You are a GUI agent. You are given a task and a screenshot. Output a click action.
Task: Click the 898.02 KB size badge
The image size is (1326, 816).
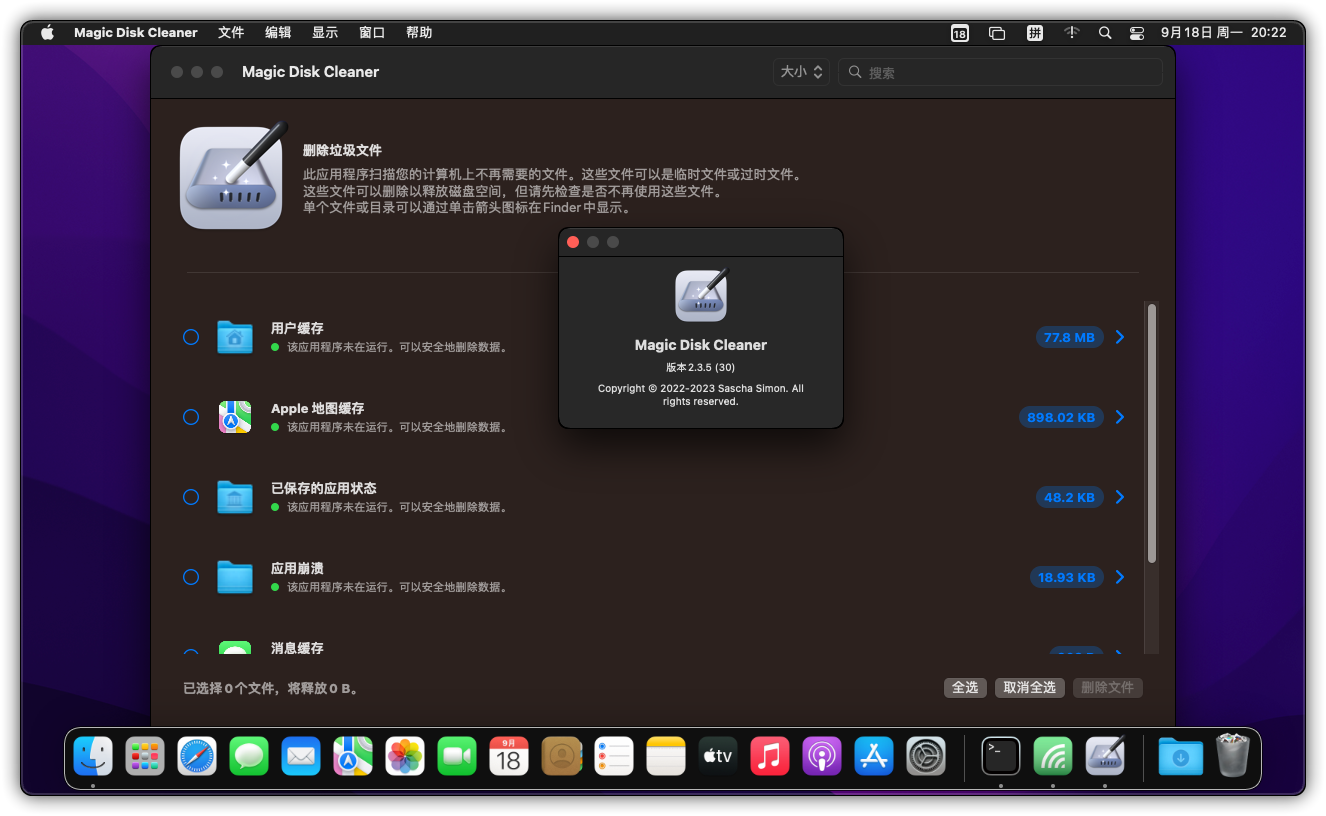coord(1061,417)
